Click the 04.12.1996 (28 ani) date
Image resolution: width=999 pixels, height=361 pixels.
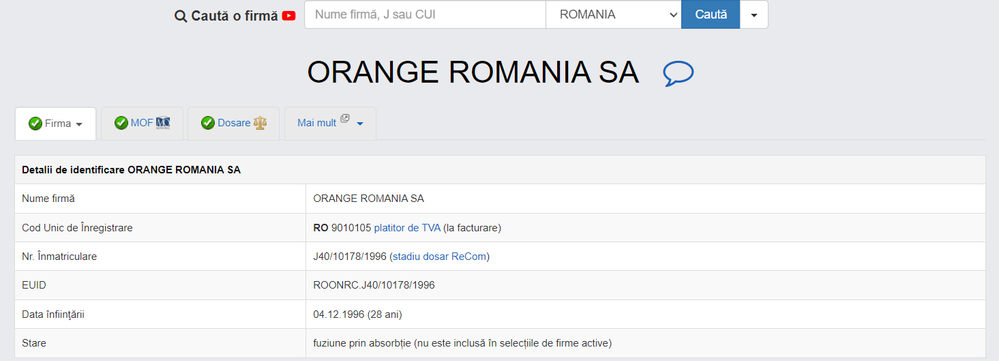click(x=357, y=315)
